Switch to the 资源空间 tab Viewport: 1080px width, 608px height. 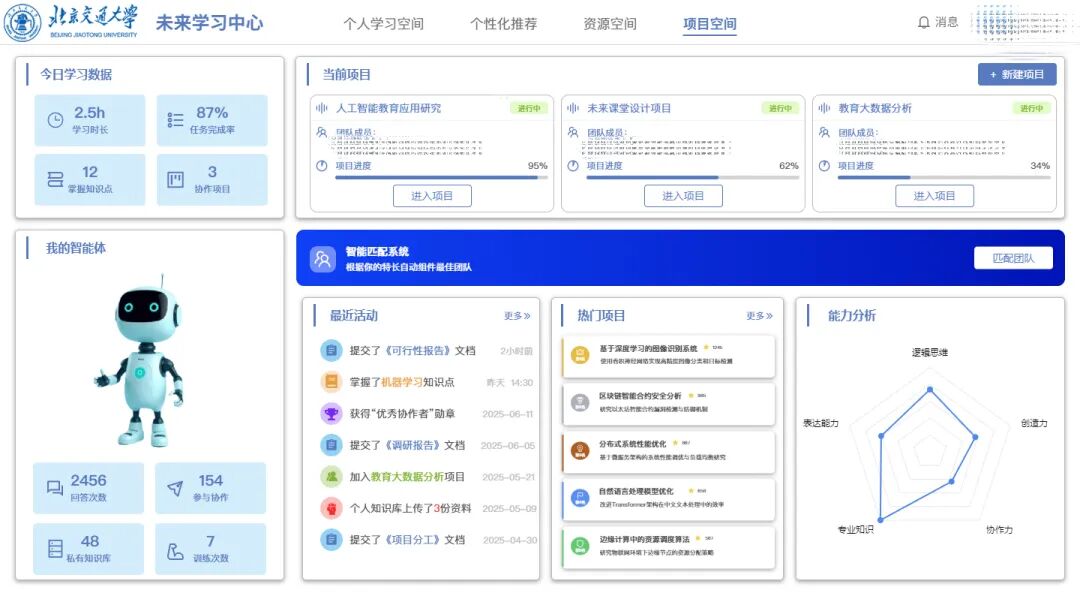pos(609,24)
